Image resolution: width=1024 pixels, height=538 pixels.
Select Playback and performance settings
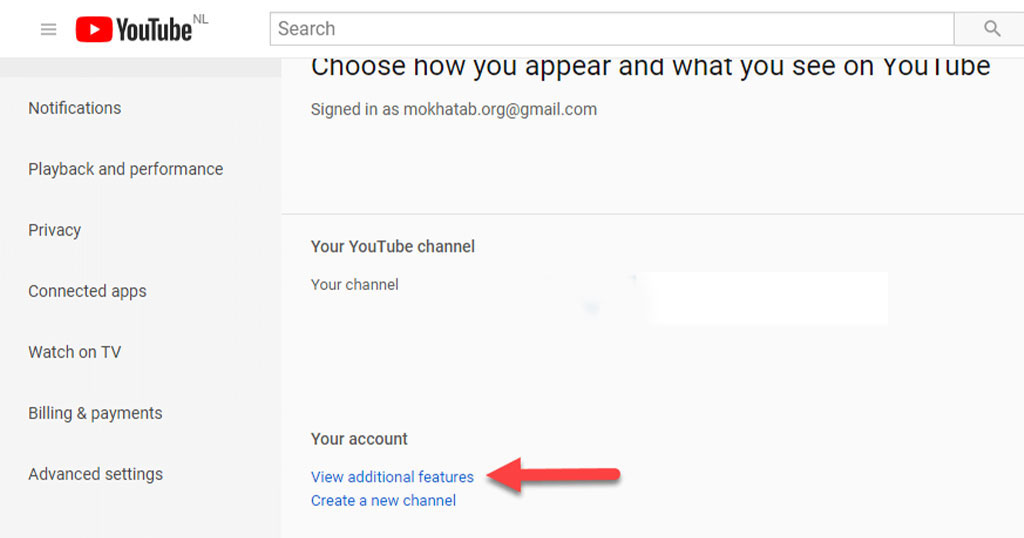pyautogui.click(x=125, y=169)
